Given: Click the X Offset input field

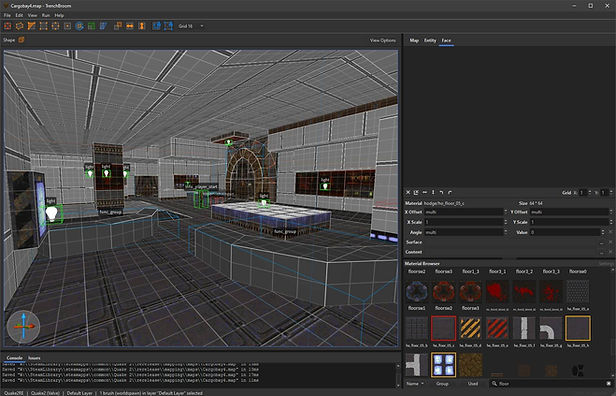Looking at the screenshot, I should tap(463, 212).
